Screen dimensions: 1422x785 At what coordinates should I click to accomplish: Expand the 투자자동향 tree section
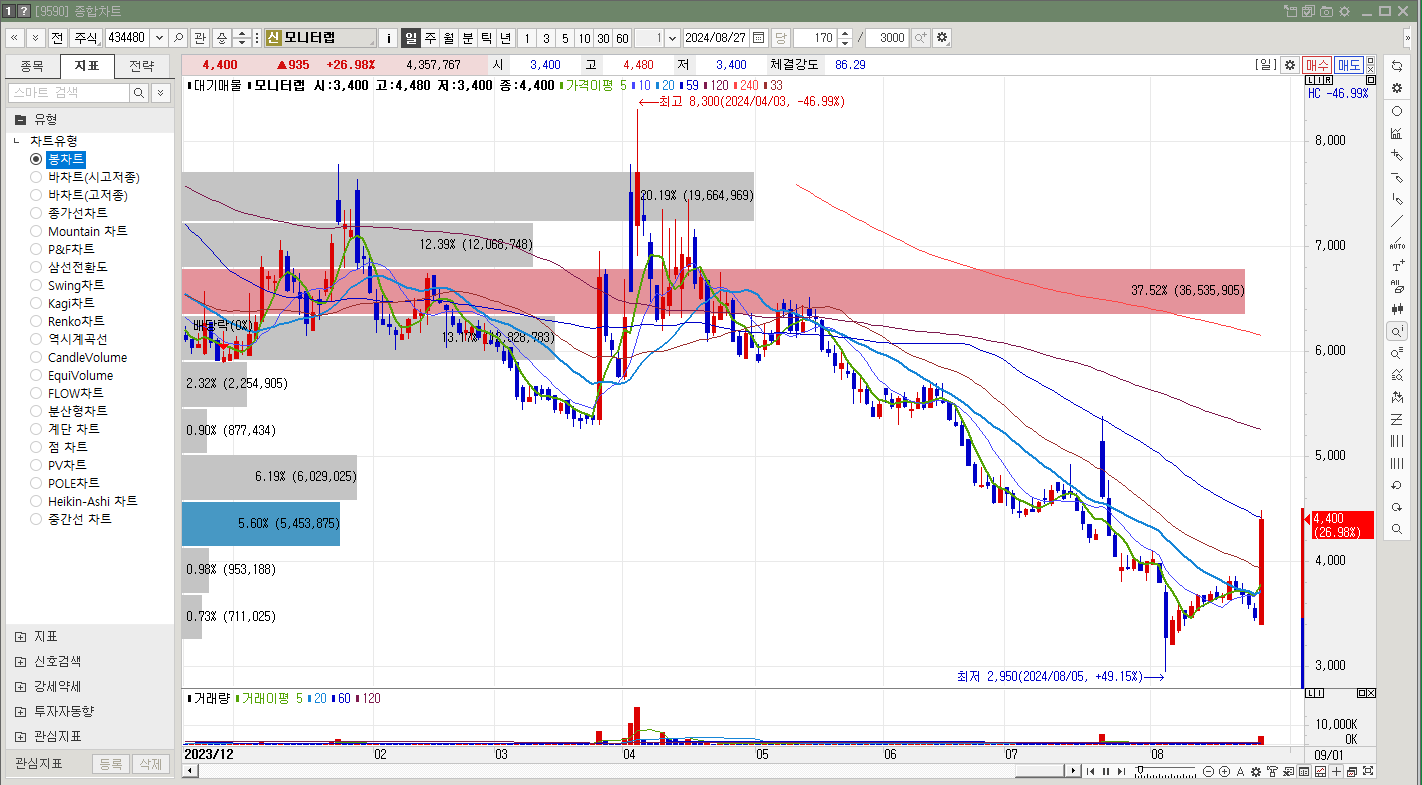click(x=20, y=711)
